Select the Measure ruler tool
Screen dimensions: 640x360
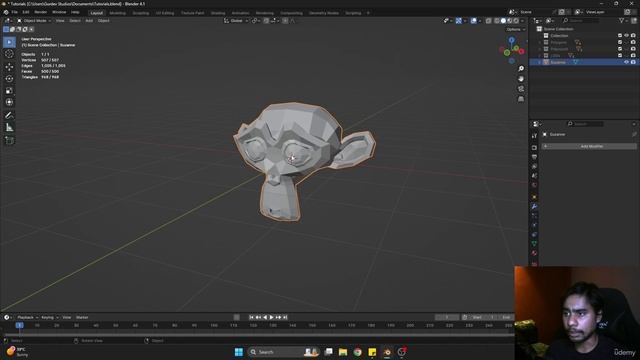(9, 128)
